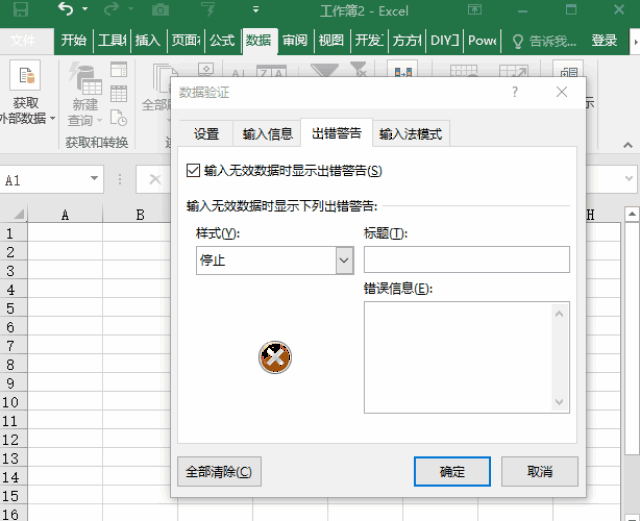Click the Redo arrow icon
Viewport: 640px width, 521px height.
tap(111, 9)
